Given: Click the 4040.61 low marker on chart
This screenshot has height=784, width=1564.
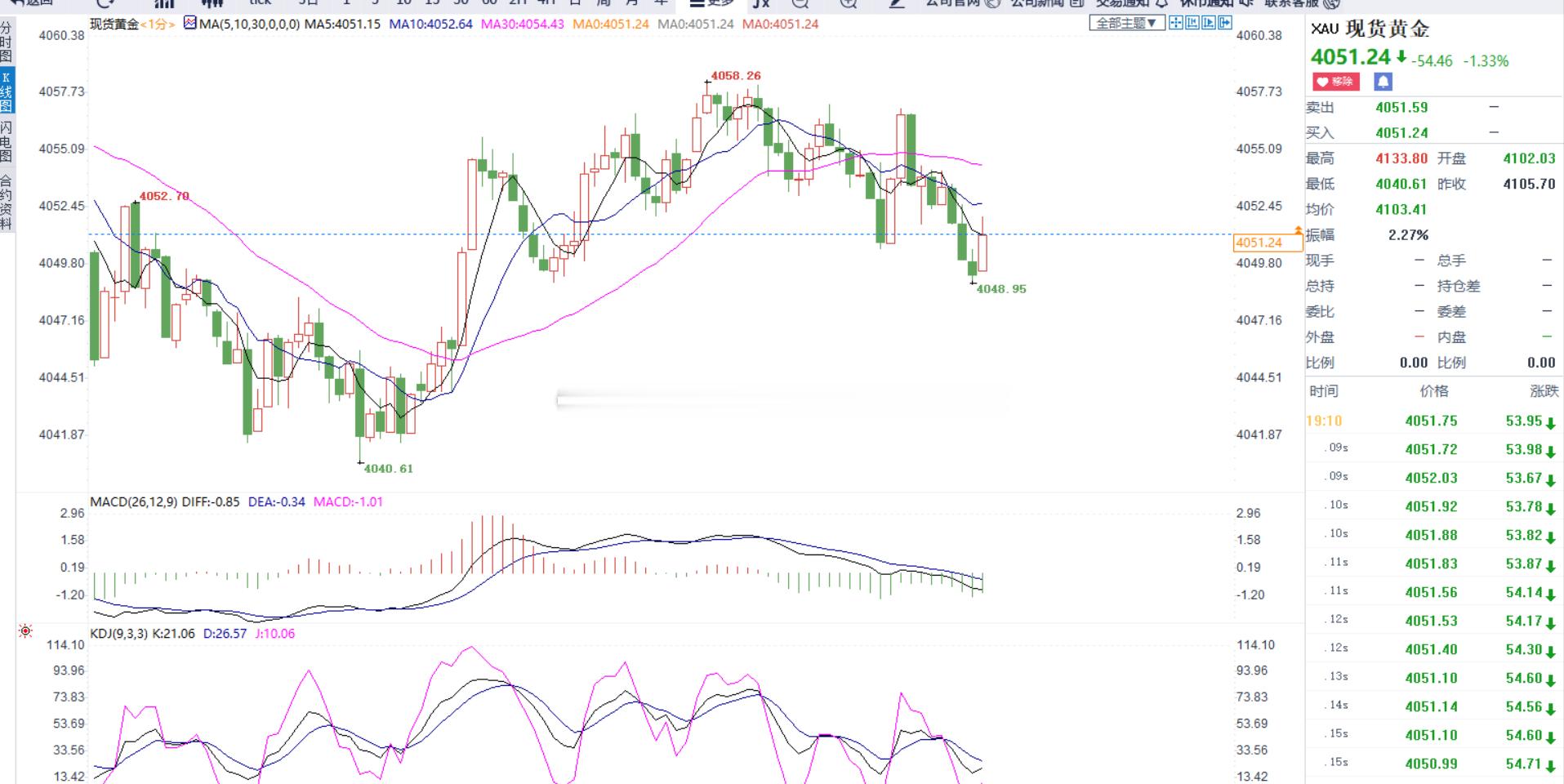Looking at the screenshot, I should [389, 468].
